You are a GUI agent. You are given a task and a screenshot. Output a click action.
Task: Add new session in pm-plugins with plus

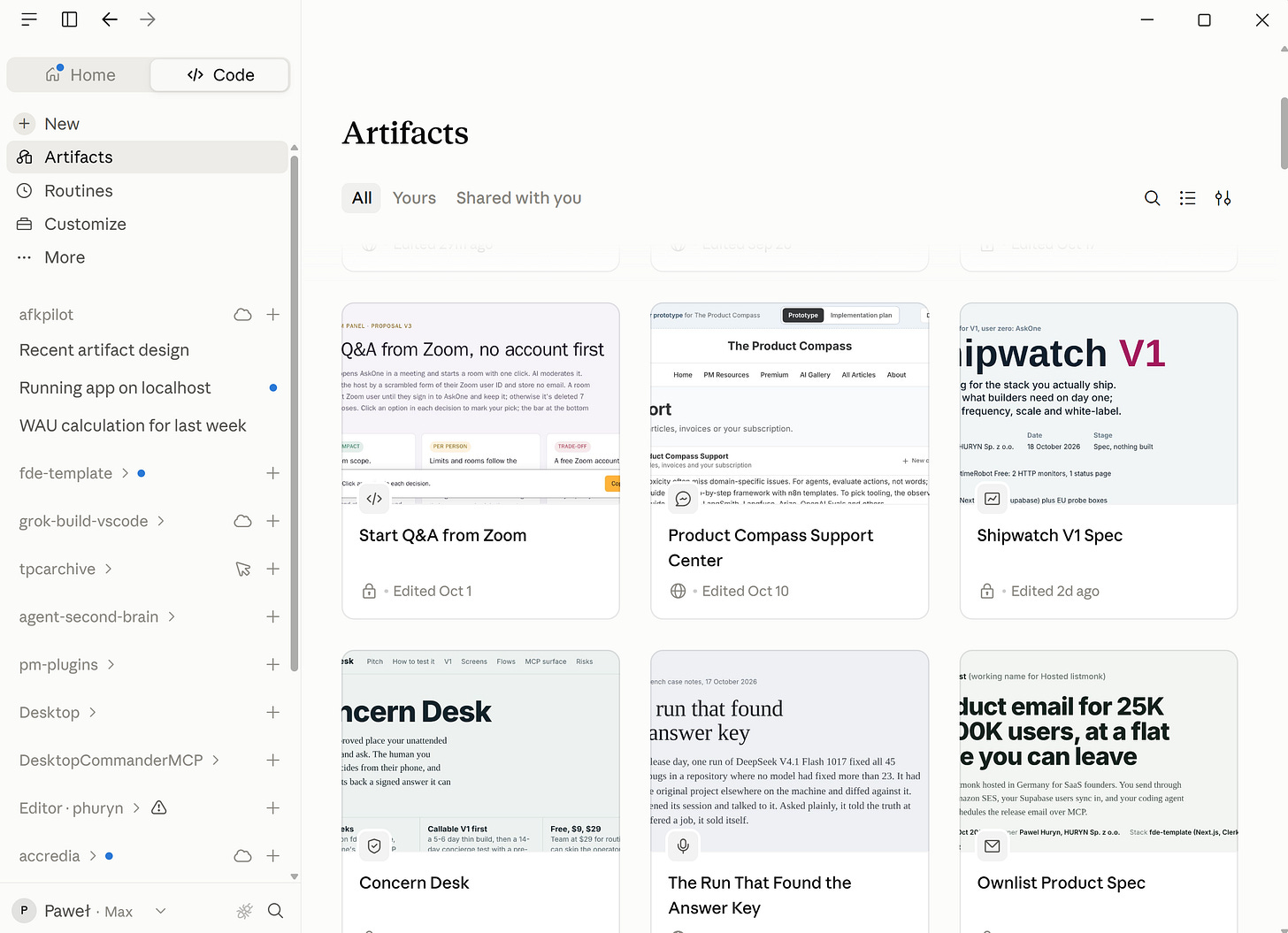(273, 665)
